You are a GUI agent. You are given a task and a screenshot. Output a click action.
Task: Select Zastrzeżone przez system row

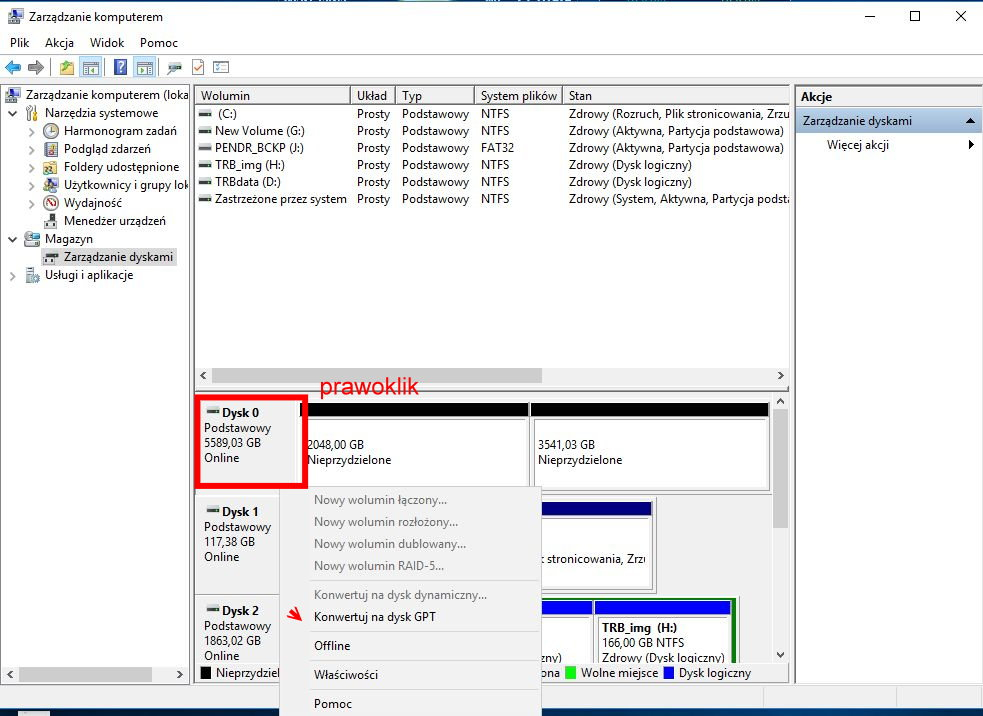pyautogui.click(x=492, y=199)
